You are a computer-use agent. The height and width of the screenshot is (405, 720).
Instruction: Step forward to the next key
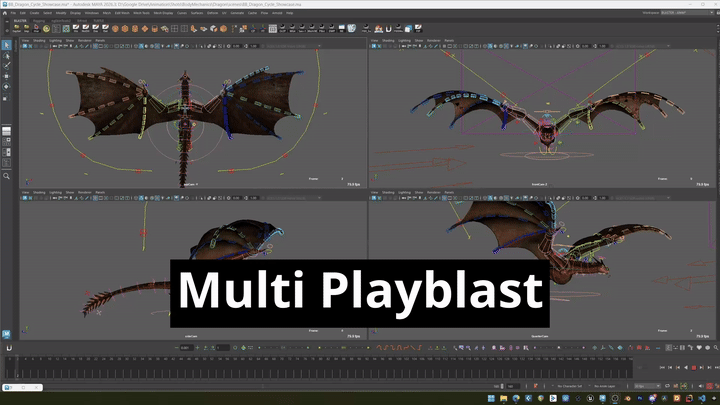click(702, 367)
